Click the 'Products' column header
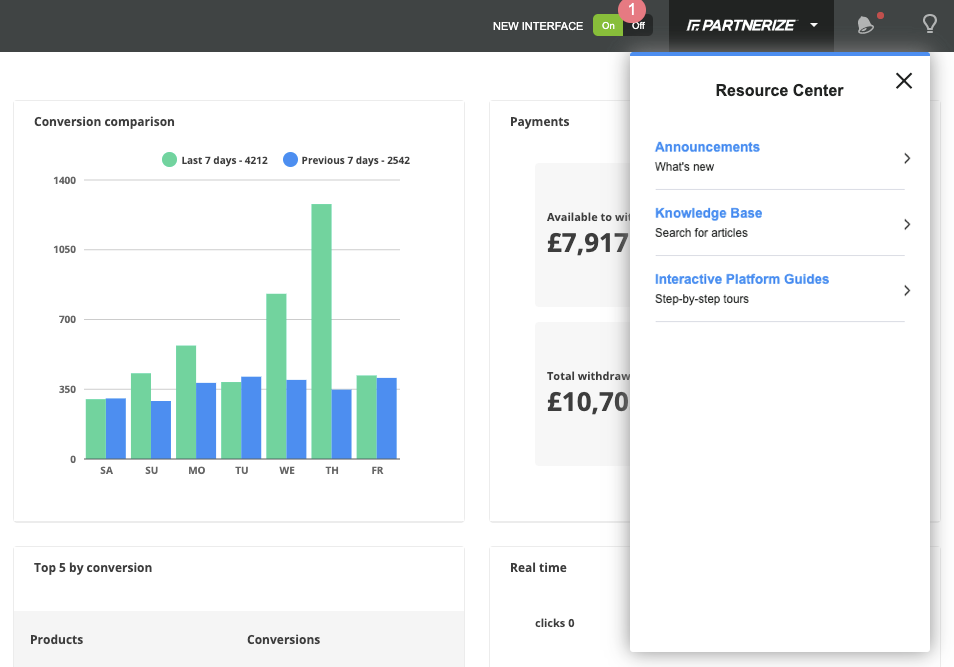Screen dimensions: 954x667 pos(57,640)
